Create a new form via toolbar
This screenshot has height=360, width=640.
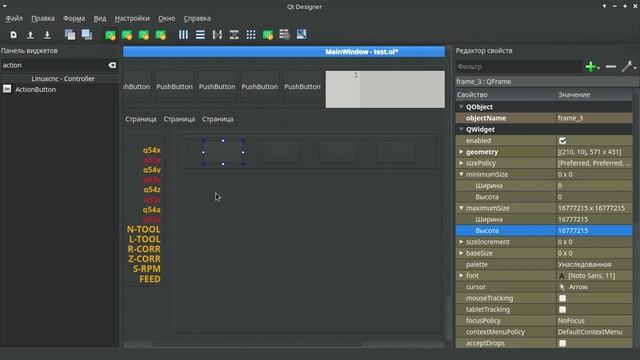click(x=13, y=35)
